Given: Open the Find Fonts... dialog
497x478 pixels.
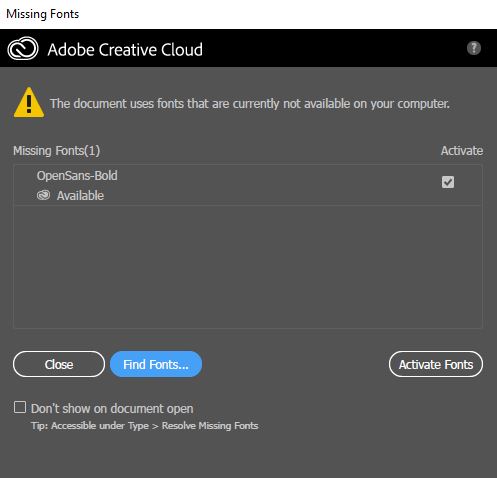Looking at the screenshot, I should [156, 364].
